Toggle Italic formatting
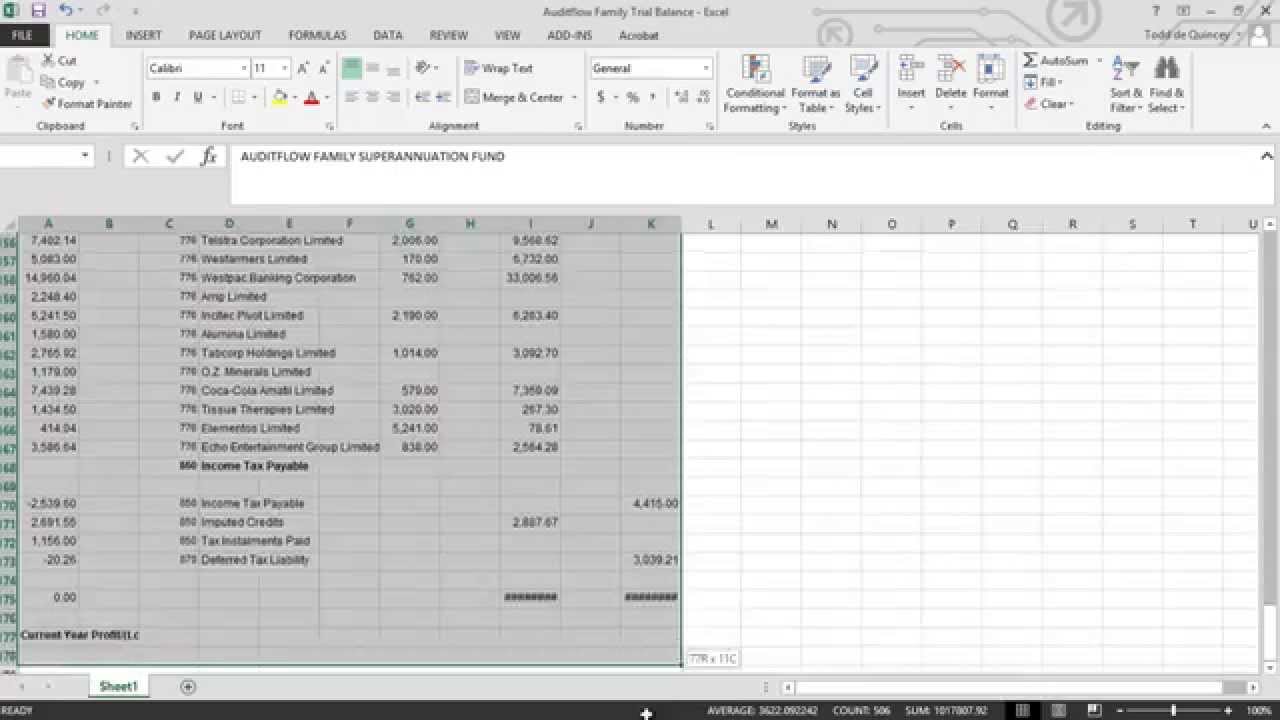Viewport: 1280px width, 720px height. pos(177,97)
